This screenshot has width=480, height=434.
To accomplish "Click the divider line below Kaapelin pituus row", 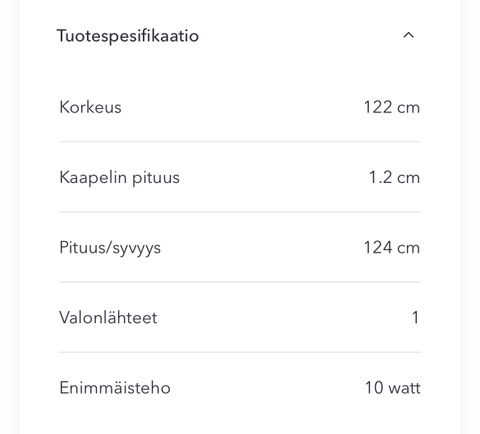I will point(240,212).
